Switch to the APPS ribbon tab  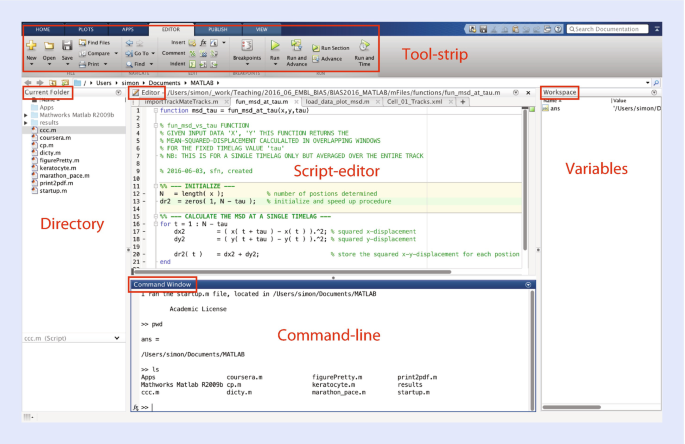tap(128, 29)
